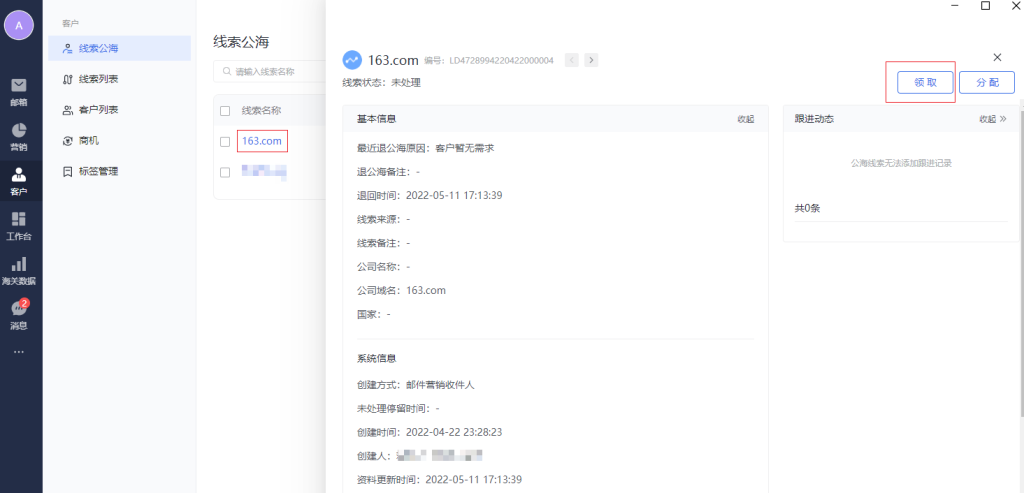Check the 163.com row checkbox
Image resolution: width=1024 pixels, height=493 pixels.
(x=225, y=142)
